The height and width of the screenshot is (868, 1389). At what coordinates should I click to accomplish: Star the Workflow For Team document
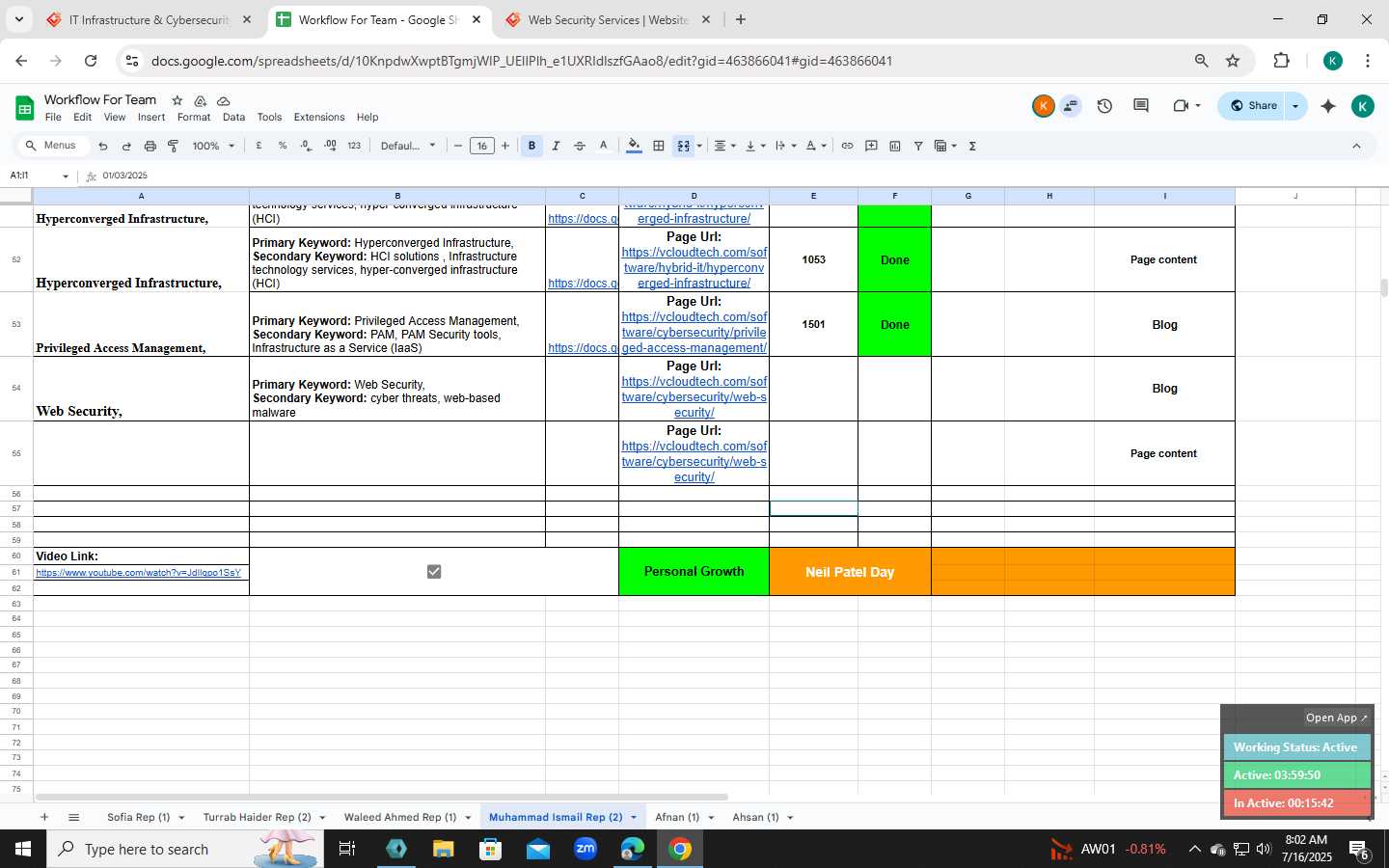pyautogui.click(x=177, y=100)
